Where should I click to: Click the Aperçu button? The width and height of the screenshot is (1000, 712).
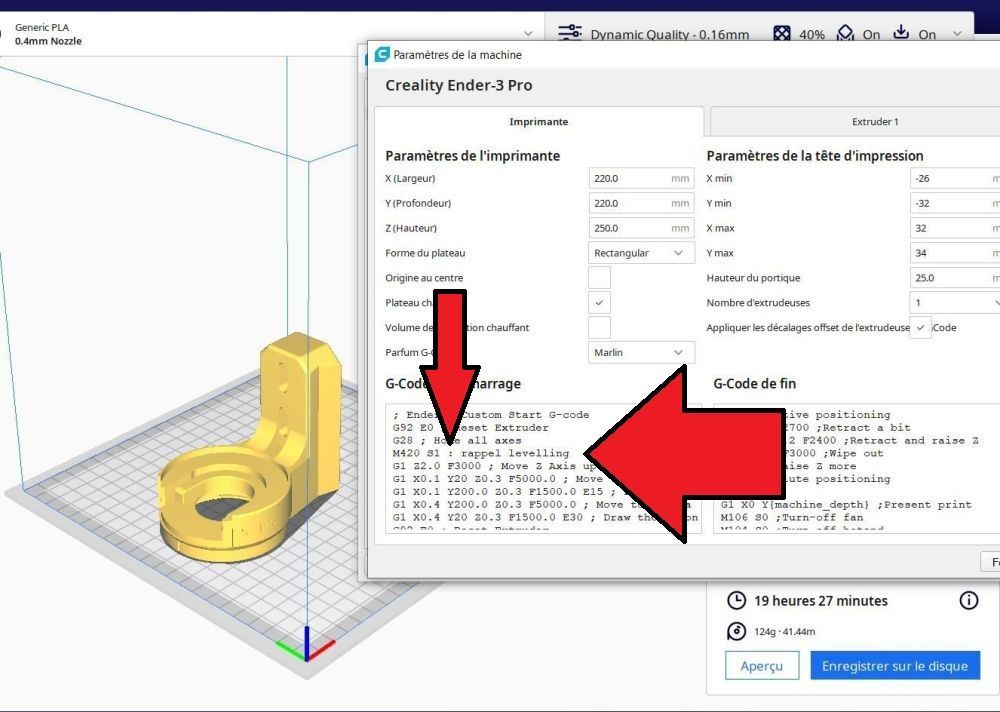pyautogui.click(x=761, y=665)
